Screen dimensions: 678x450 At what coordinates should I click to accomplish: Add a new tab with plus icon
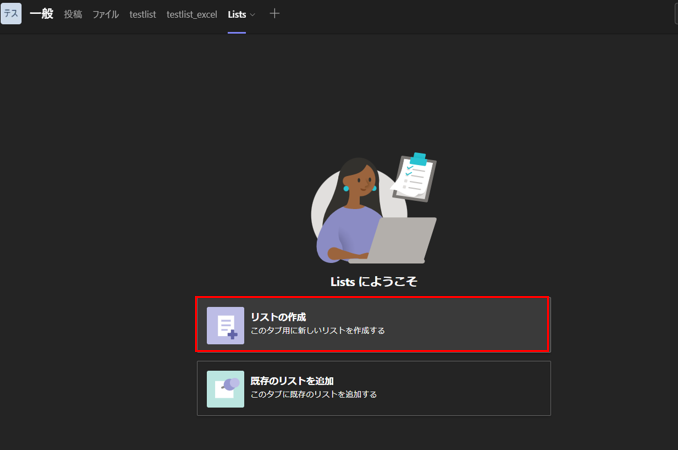[274, 14]
